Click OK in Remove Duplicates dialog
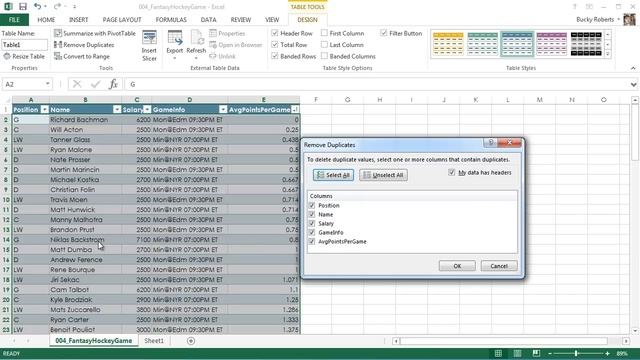 (x=457, y=266)
